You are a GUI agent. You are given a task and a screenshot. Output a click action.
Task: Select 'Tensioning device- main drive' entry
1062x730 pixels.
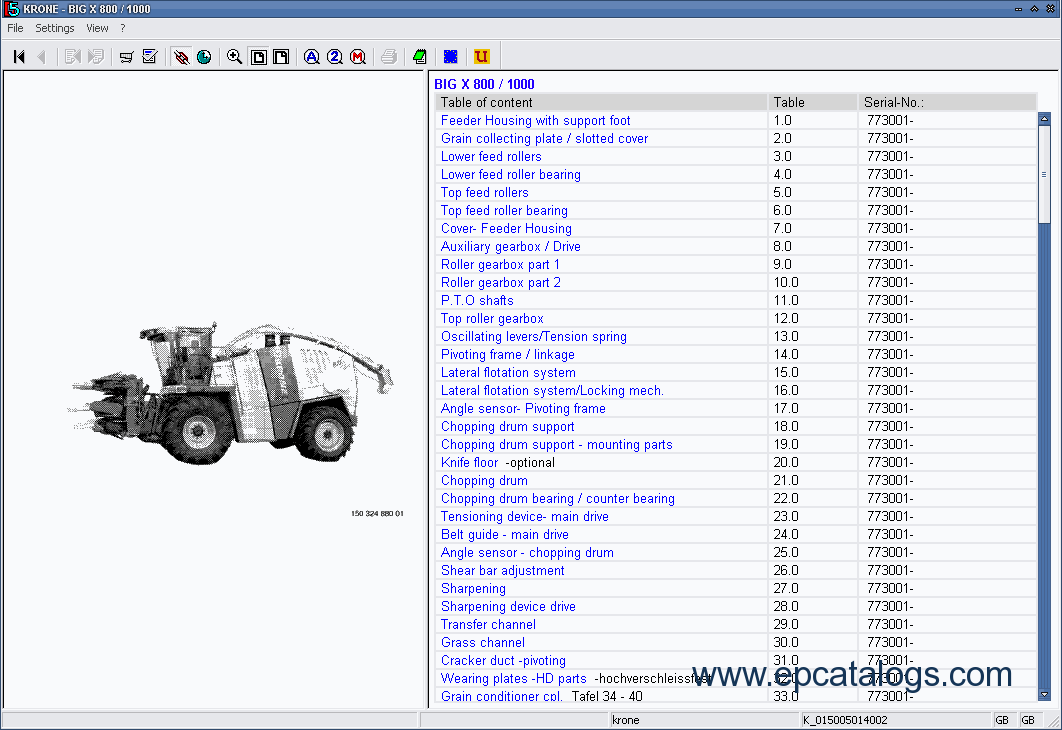(x=525, y=517)
